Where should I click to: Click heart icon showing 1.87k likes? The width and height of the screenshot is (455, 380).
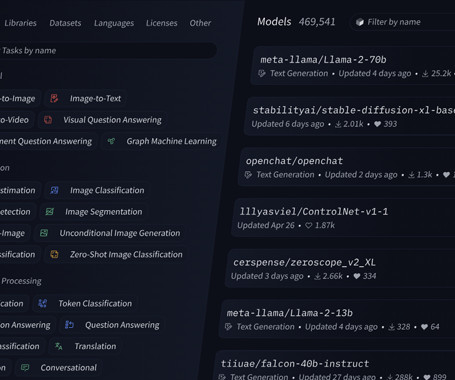(x=309, y=225)
